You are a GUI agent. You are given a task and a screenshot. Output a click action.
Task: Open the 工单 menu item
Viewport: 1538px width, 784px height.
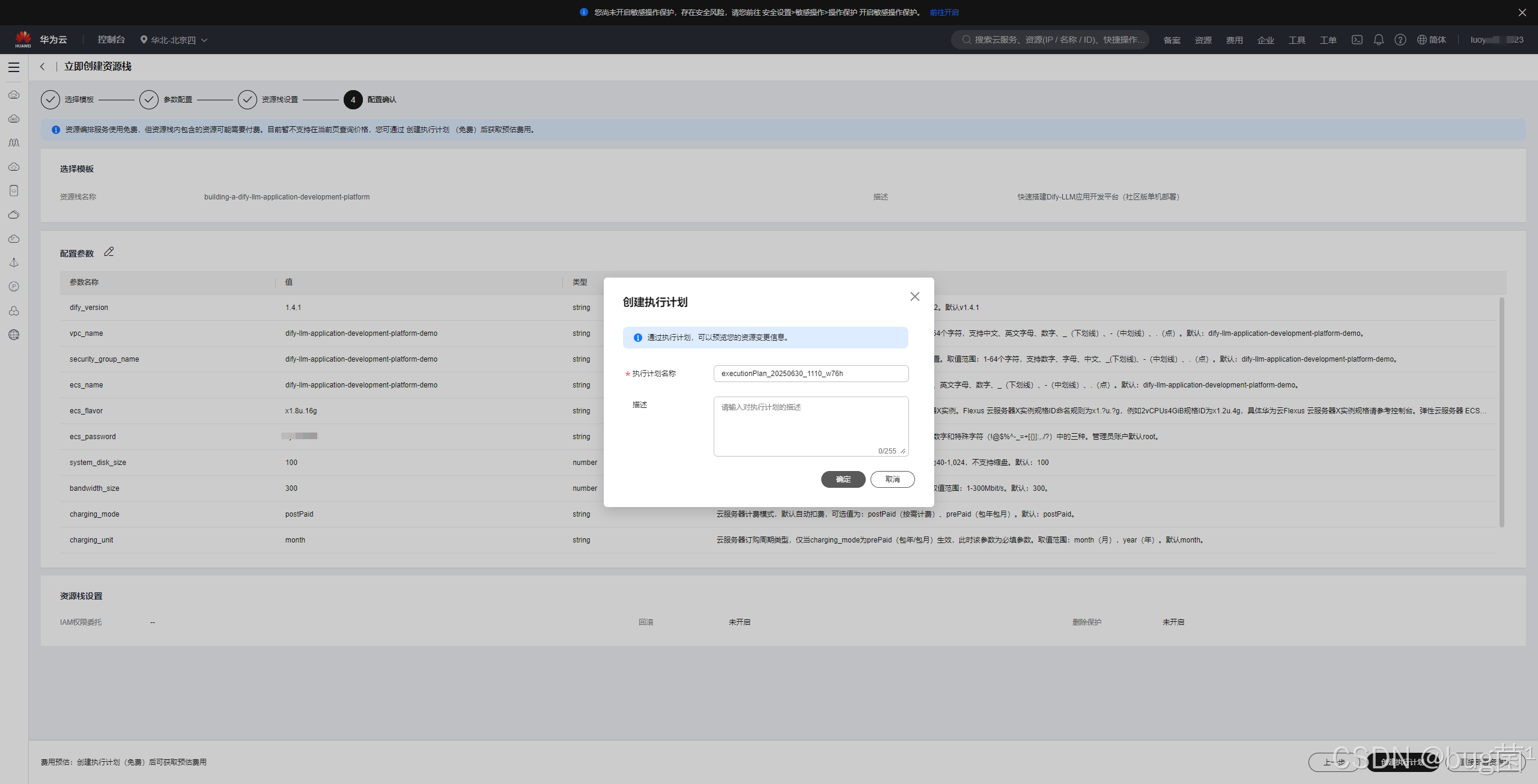point(1328,40)
